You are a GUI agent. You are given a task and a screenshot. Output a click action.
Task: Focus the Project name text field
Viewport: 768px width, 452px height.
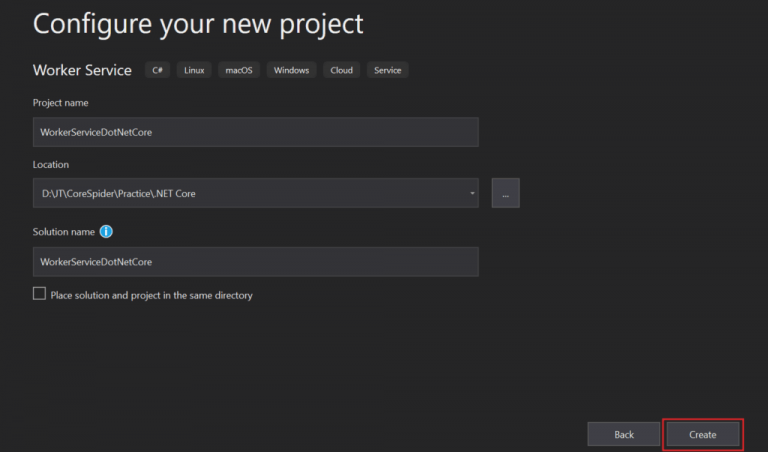(255, 132)
